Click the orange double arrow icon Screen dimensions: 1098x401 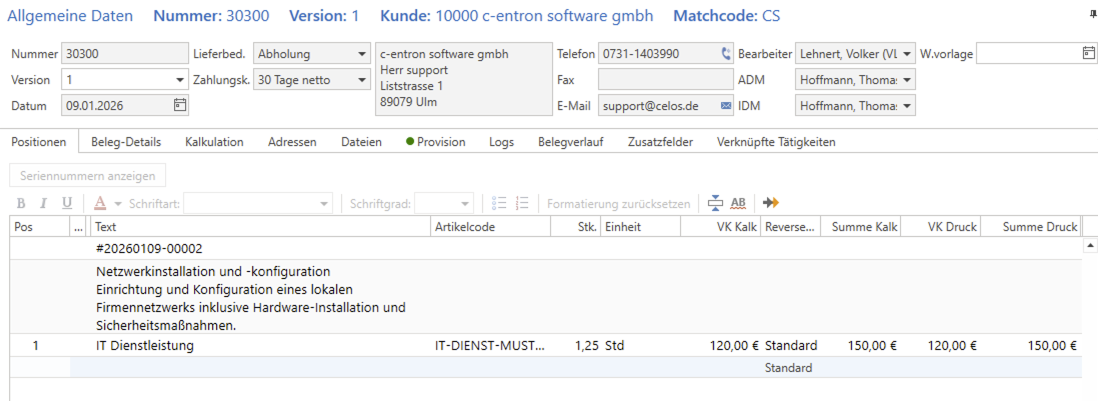pos(770,203)
